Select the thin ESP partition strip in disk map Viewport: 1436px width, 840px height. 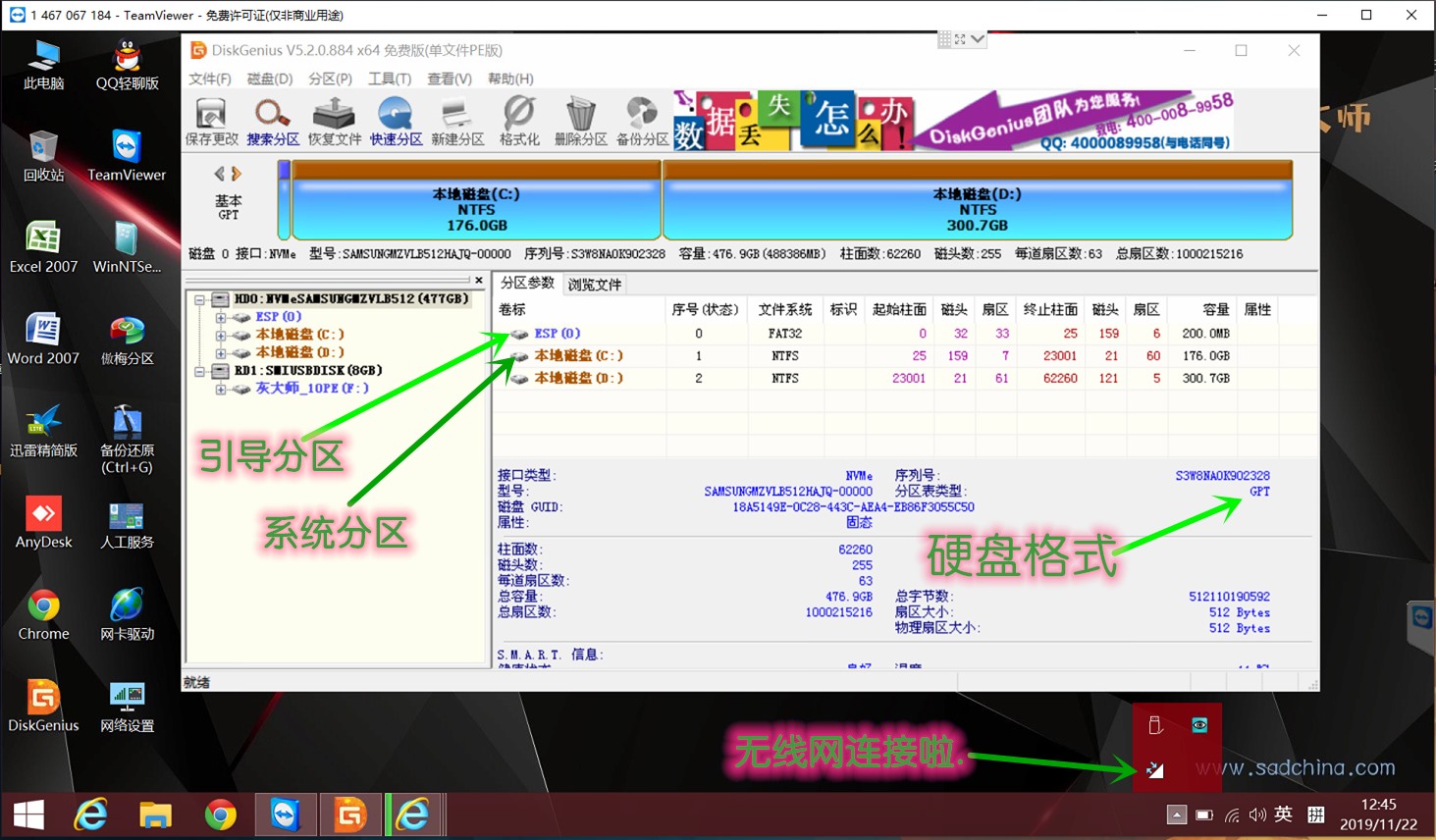[x=284, y=201]
